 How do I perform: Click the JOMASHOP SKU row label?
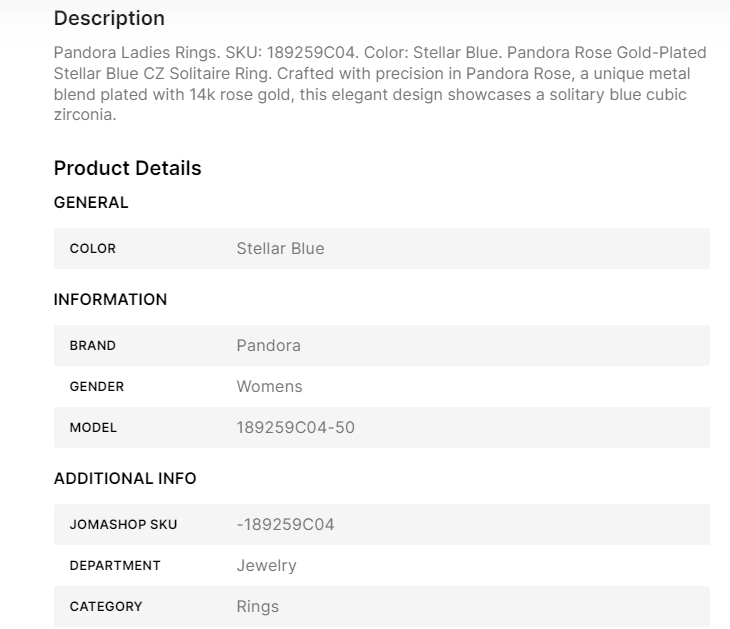[x=123, y=525]
